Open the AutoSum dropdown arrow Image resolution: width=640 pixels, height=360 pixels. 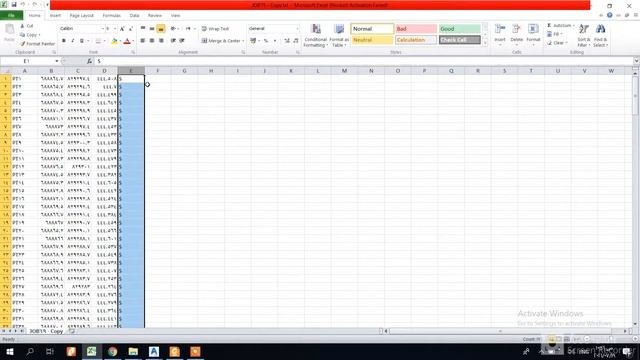(573, 26)
